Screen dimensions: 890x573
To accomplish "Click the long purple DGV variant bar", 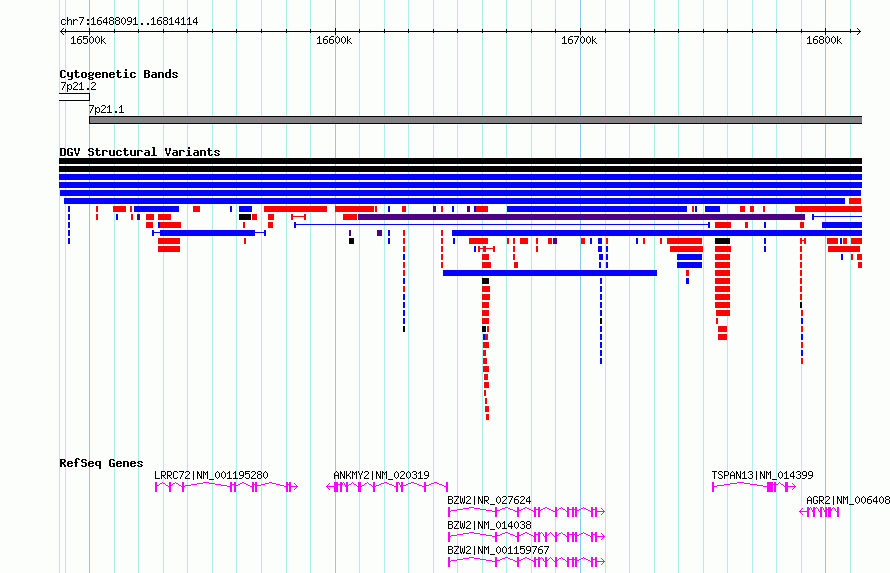I will click(581, 217).
